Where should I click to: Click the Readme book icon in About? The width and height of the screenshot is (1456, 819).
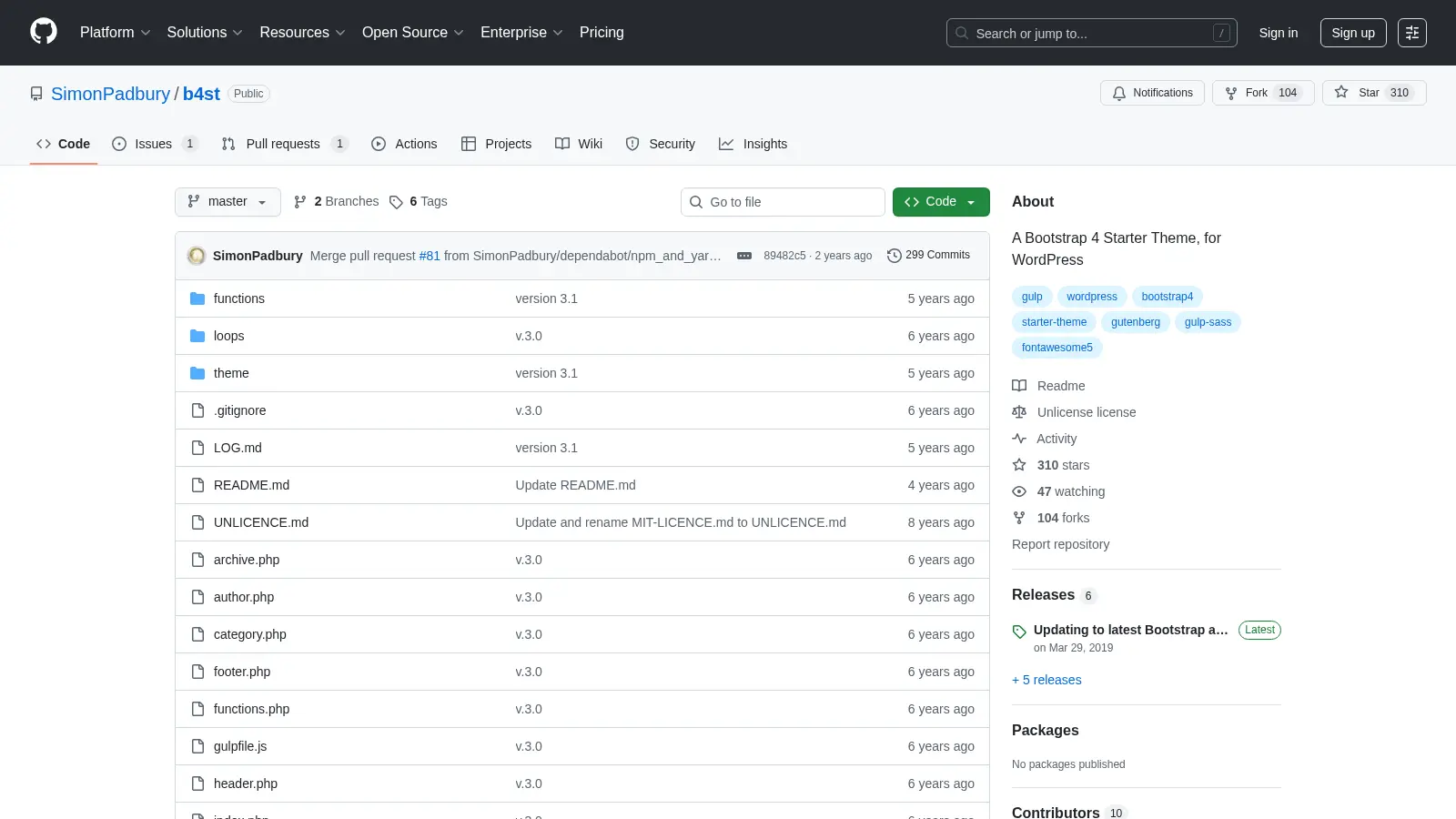click(1019, 386)
